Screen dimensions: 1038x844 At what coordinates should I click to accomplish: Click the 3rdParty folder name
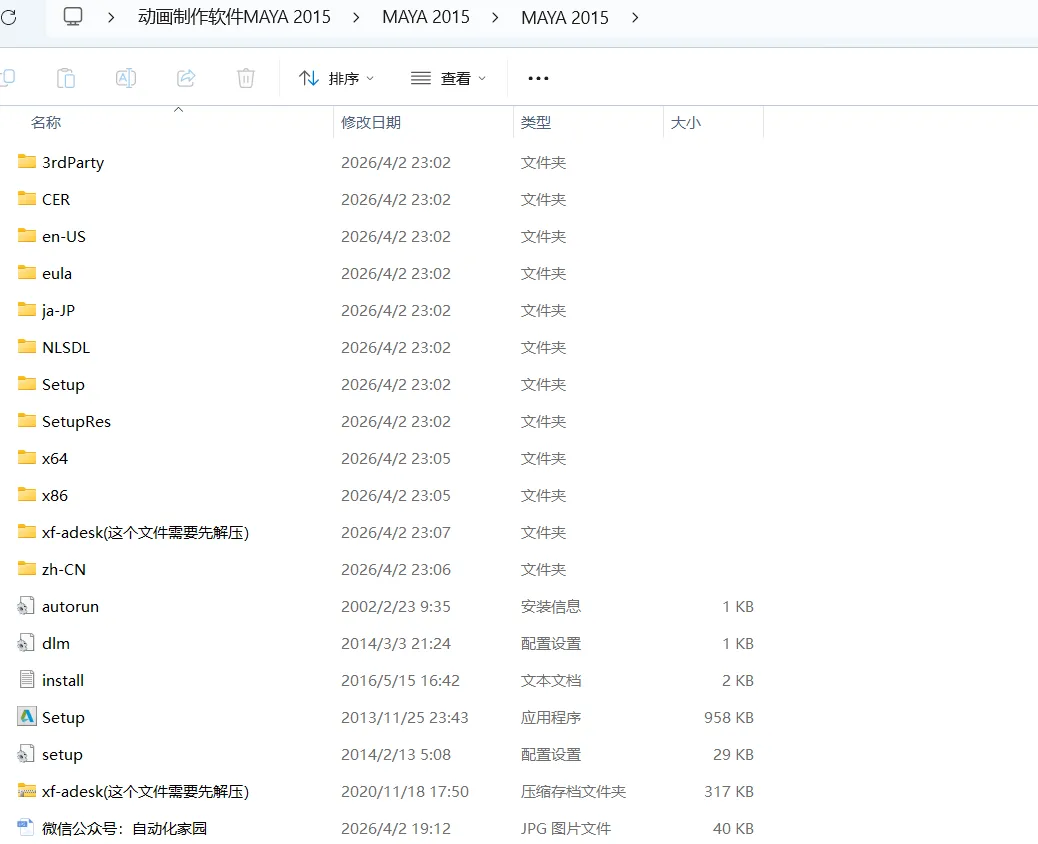pyautogui.click(x=73, y=163)
